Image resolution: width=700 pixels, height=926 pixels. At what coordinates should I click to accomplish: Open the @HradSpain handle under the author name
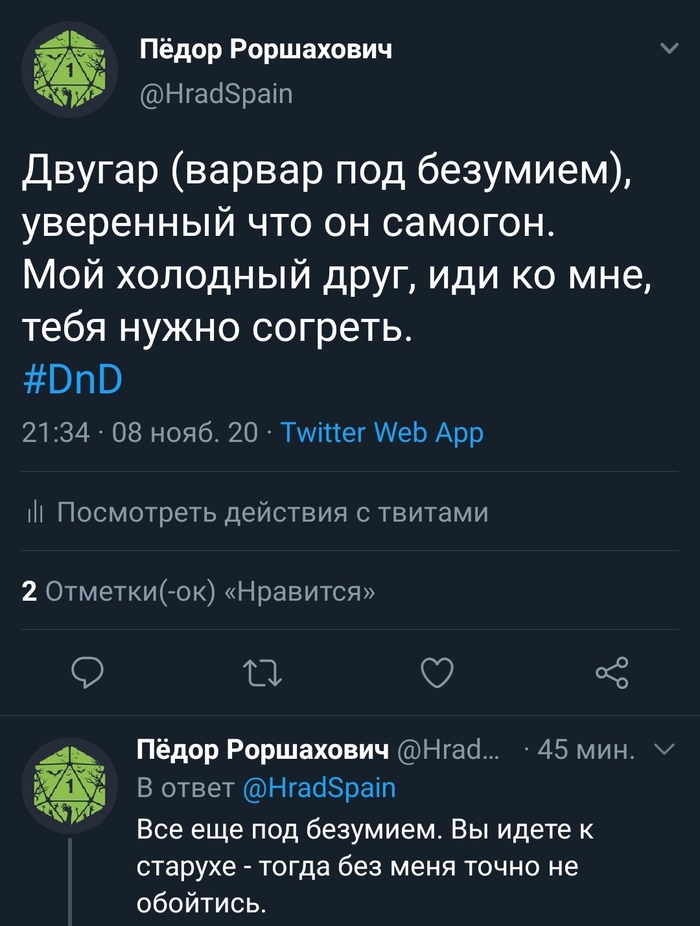point(216,94)
